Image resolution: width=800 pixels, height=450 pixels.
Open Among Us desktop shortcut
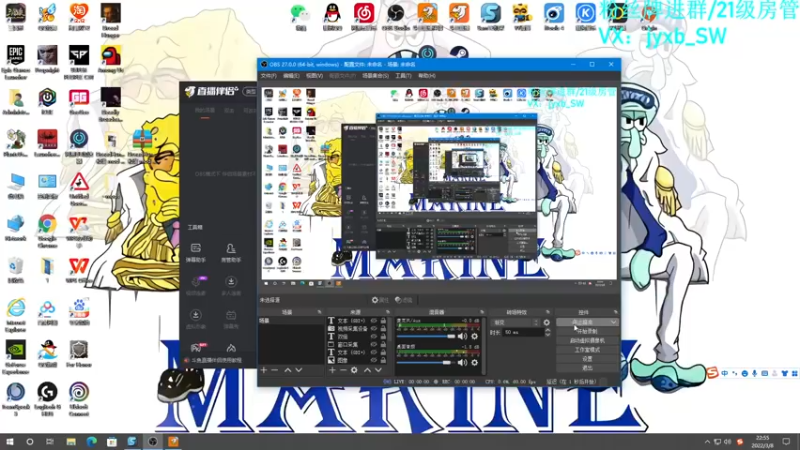click(110, 59)
